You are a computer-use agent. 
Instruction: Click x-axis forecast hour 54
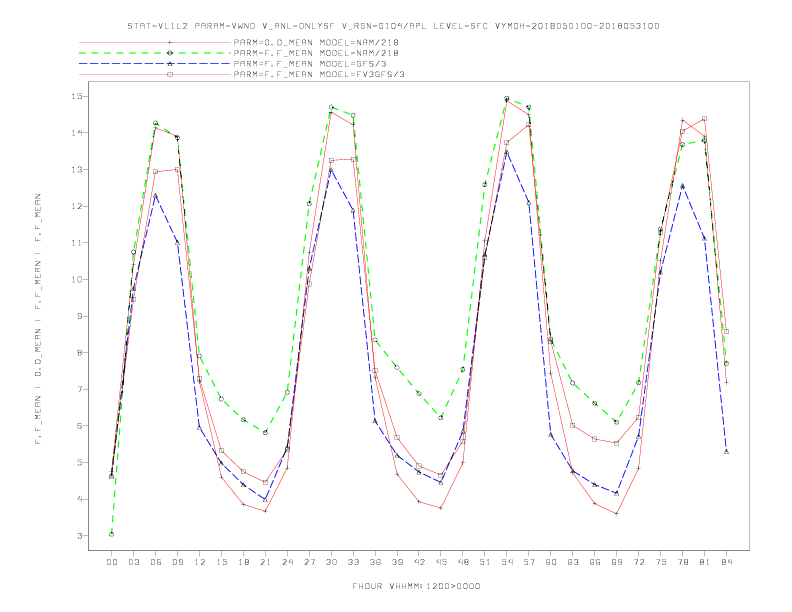coord(507,562)
